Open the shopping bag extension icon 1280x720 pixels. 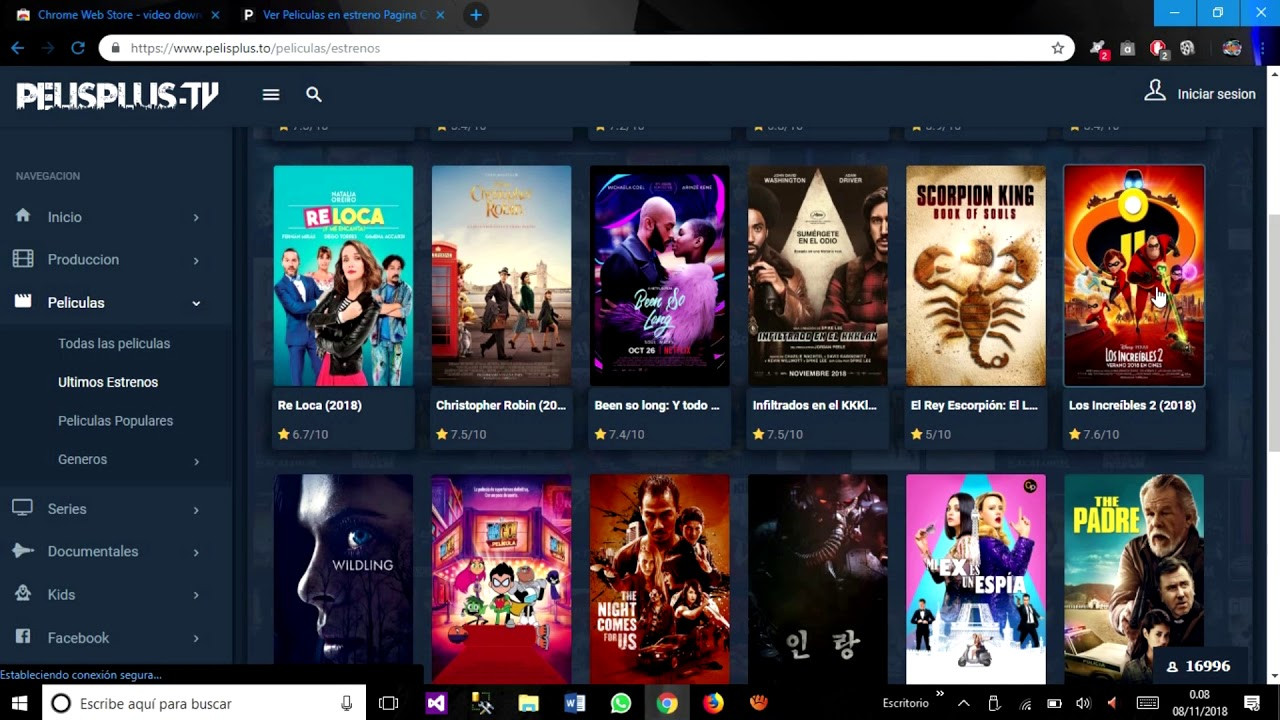(x=1128, y=48)
